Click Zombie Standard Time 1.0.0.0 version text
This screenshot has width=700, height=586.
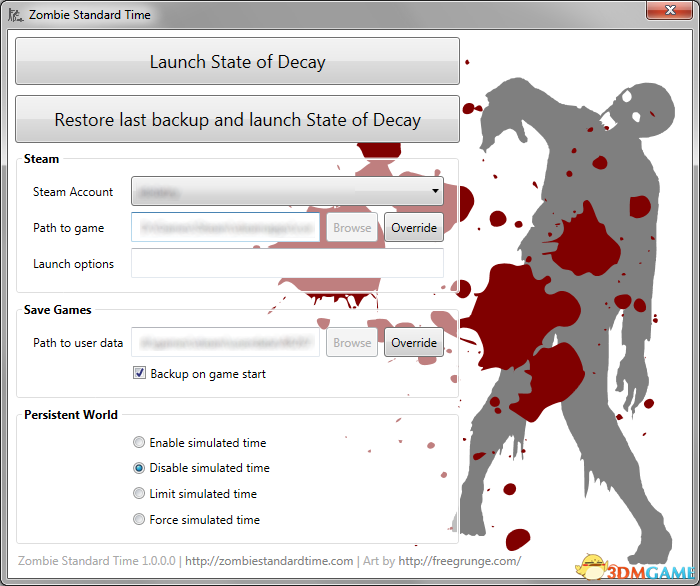pos(96,561)
